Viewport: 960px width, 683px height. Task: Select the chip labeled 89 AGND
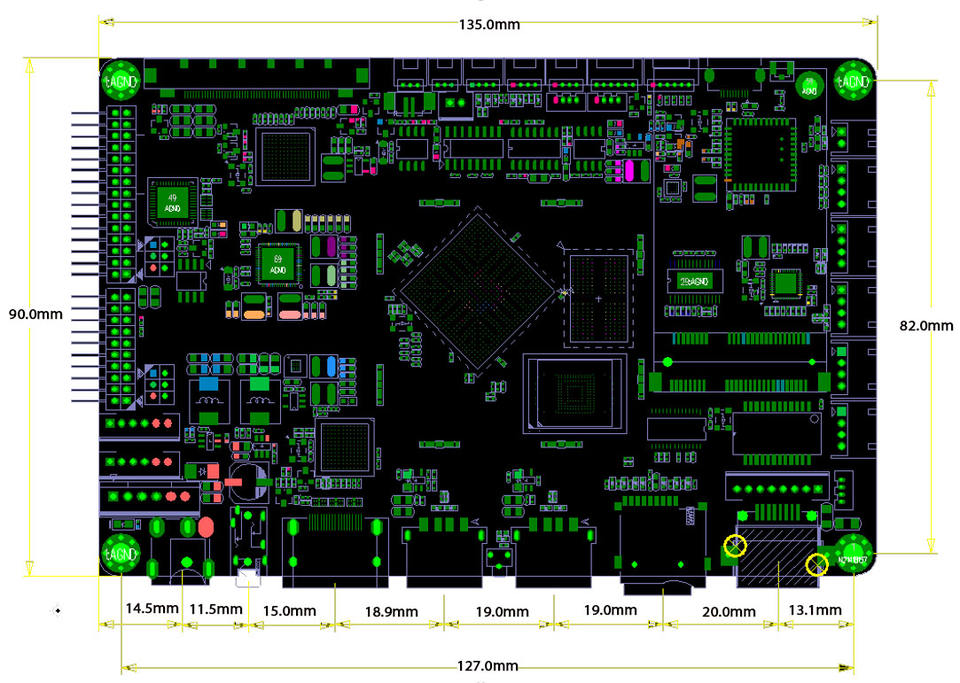point(275,263)
